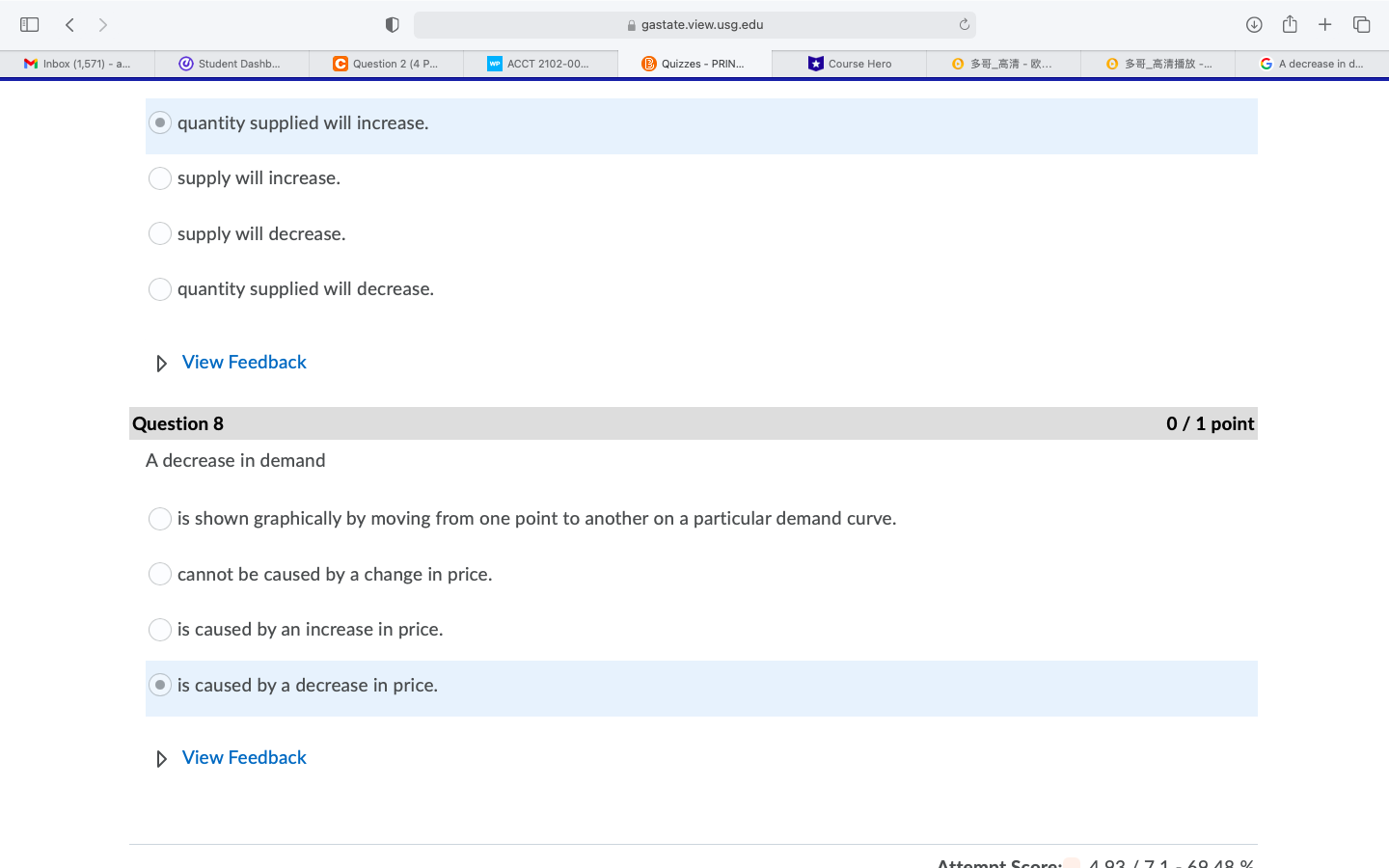Navigate forward using the forward arrow

[103, 24]
